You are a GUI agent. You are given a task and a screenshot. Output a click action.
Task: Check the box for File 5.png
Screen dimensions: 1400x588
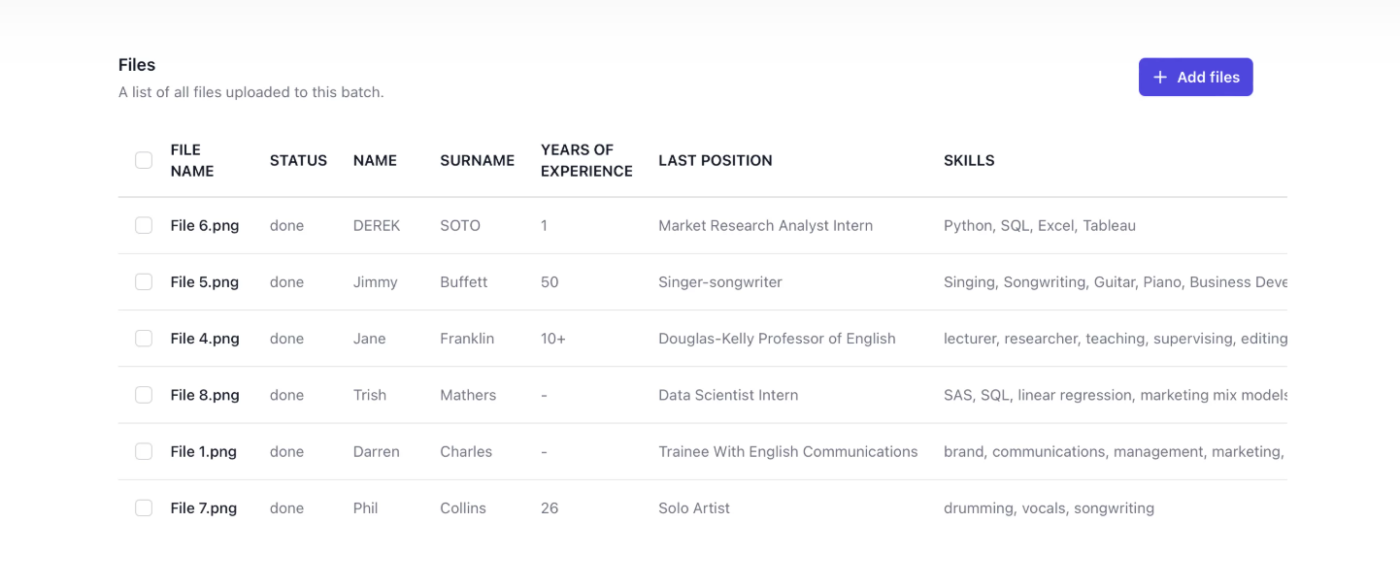tap(144, 282)
